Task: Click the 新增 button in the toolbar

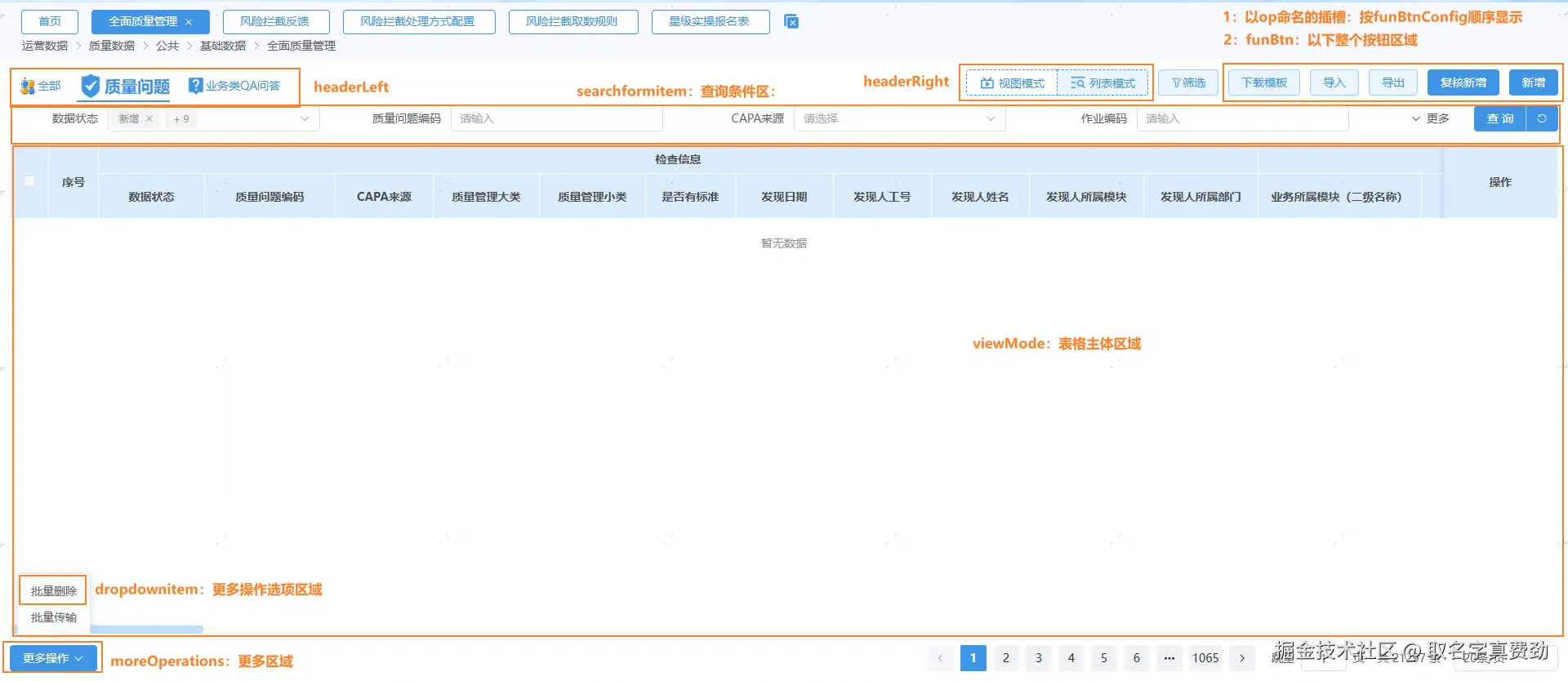Action: coord(1534,82)
